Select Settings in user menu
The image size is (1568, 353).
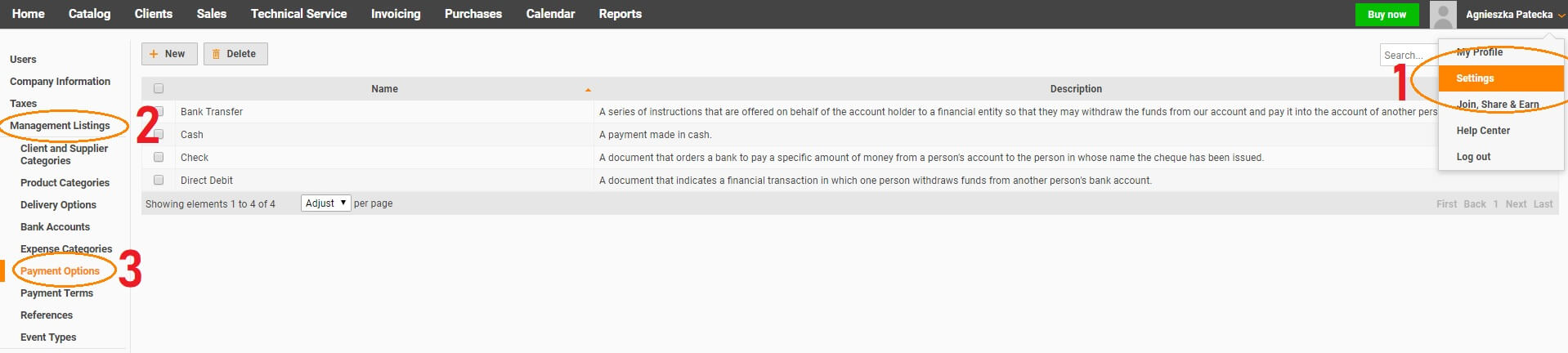pyautogui.click(x=1501, y=78)
